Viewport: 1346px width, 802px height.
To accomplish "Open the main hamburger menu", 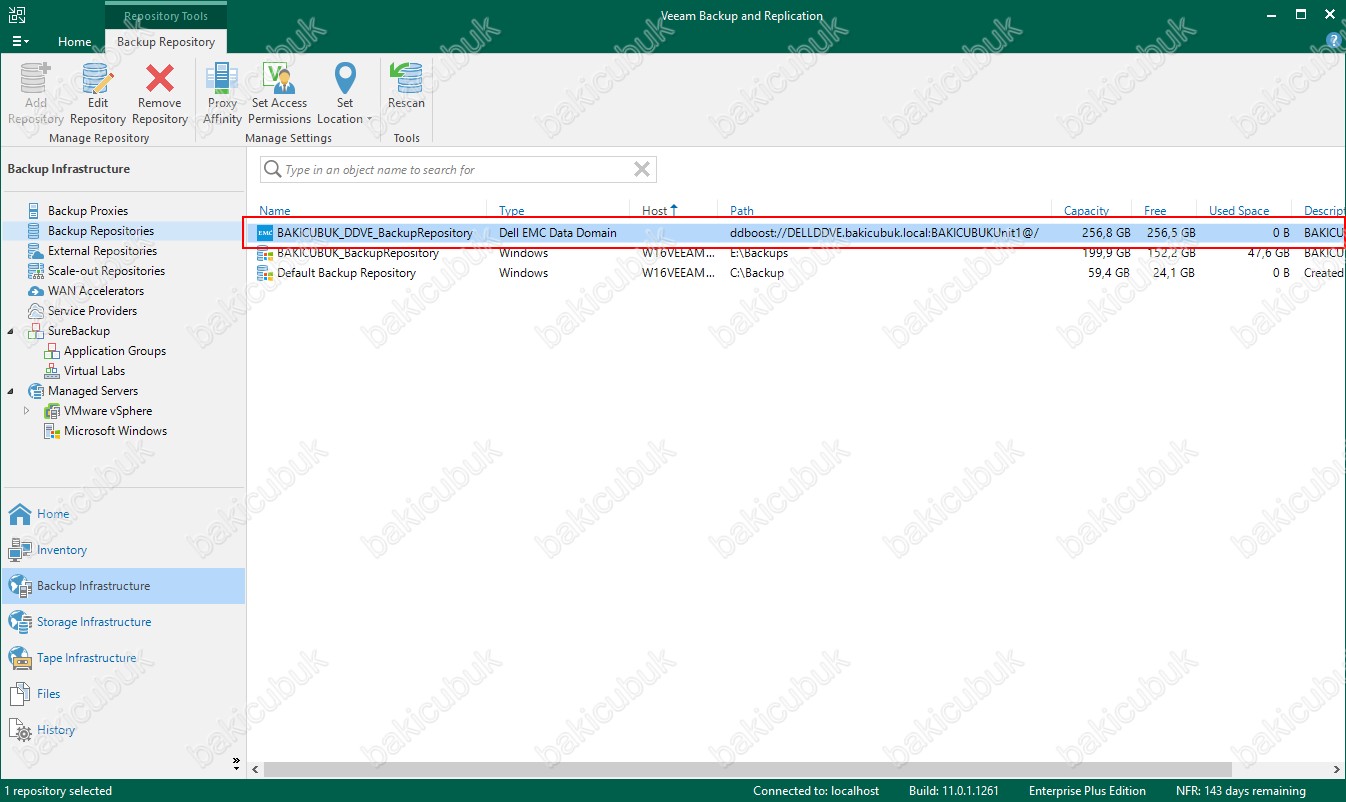I will 19,42.
